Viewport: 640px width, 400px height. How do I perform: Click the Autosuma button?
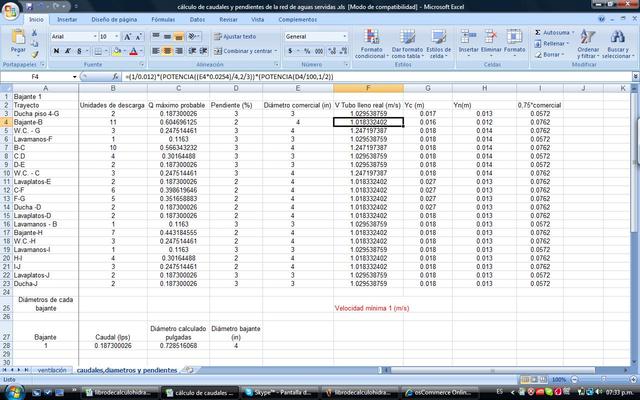tap(554, 32)
